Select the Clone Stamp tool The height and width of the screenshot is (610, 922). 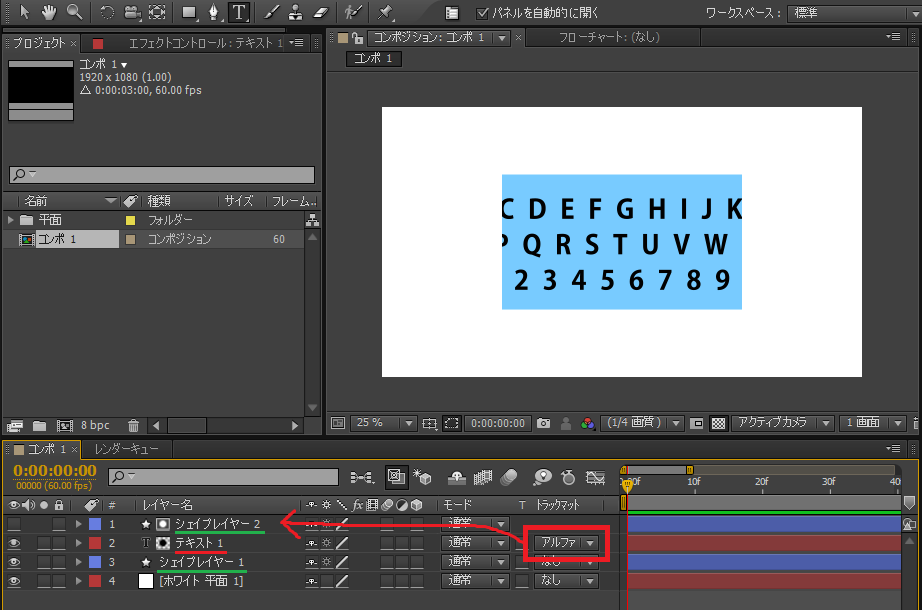coord(296,12)
